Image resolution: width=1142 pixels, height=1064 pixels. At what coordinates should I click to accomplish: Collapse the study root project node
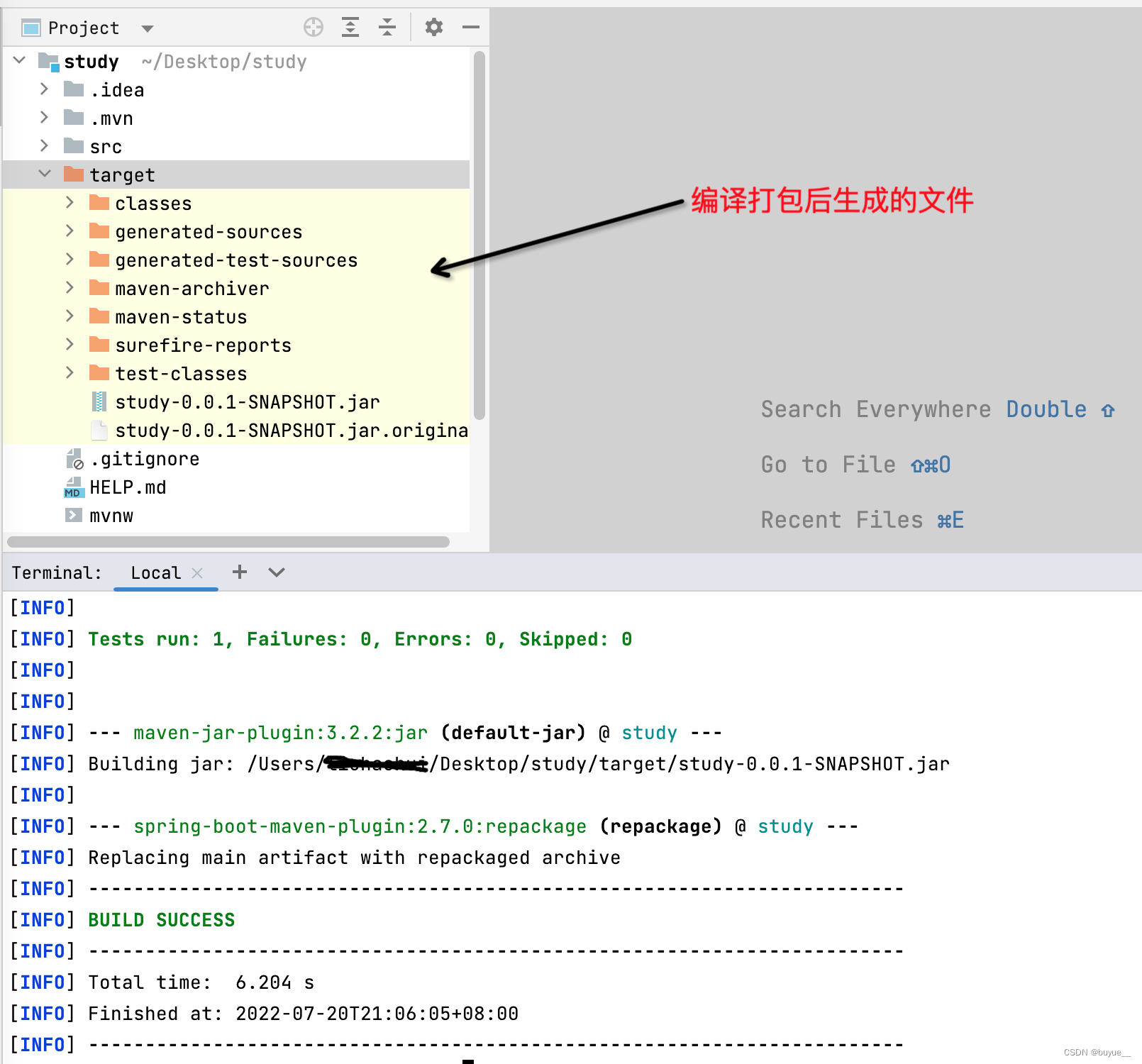[20, 60]
